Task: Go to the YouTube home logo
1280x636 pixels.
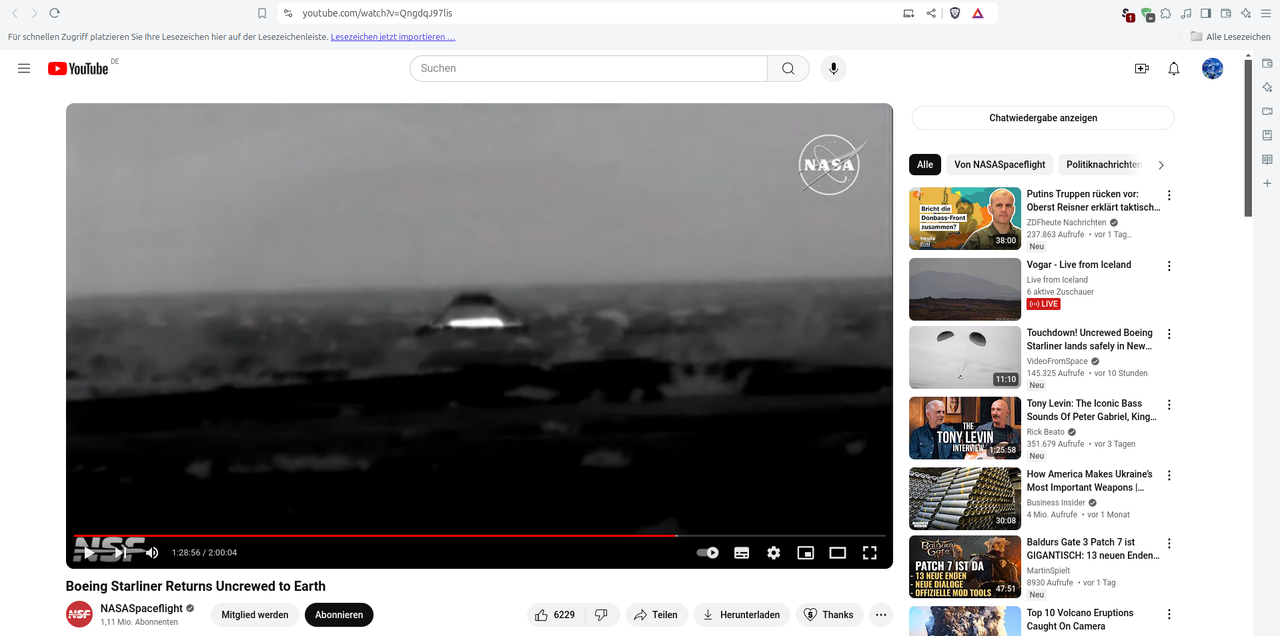Action: (x=78, y=68)
